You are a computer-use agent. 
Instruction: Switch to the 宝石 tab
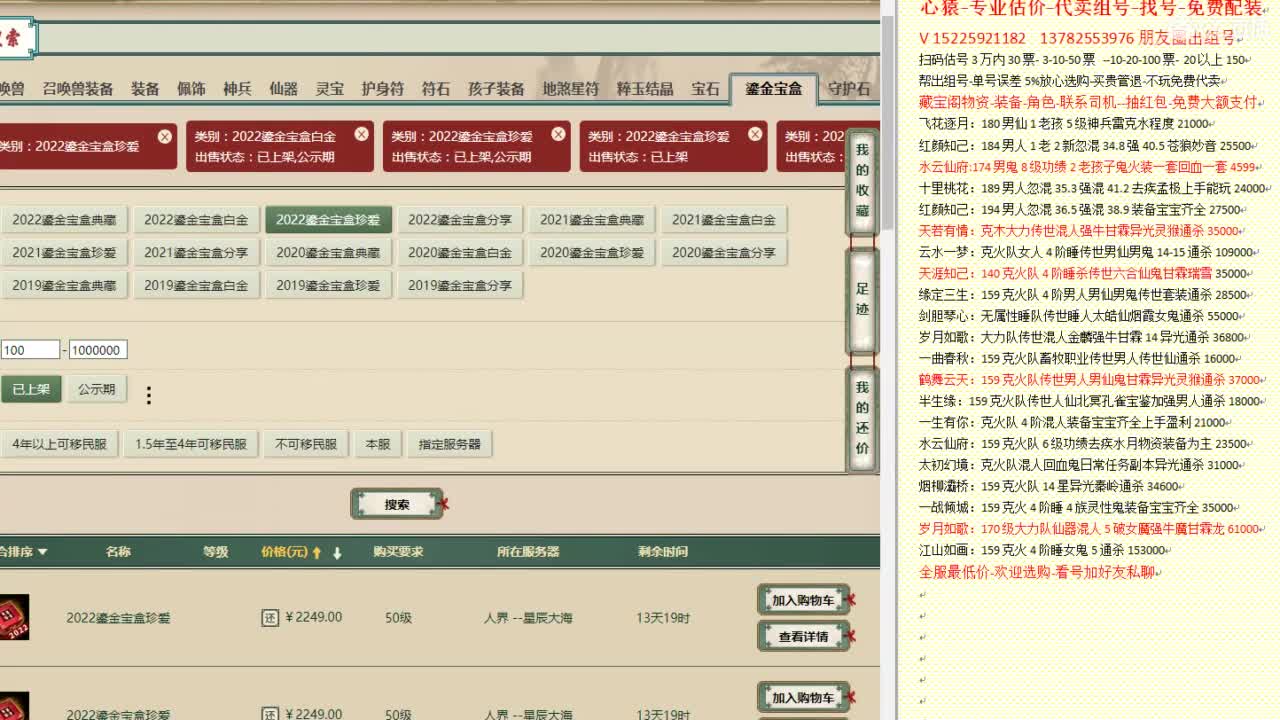[705, 89]
